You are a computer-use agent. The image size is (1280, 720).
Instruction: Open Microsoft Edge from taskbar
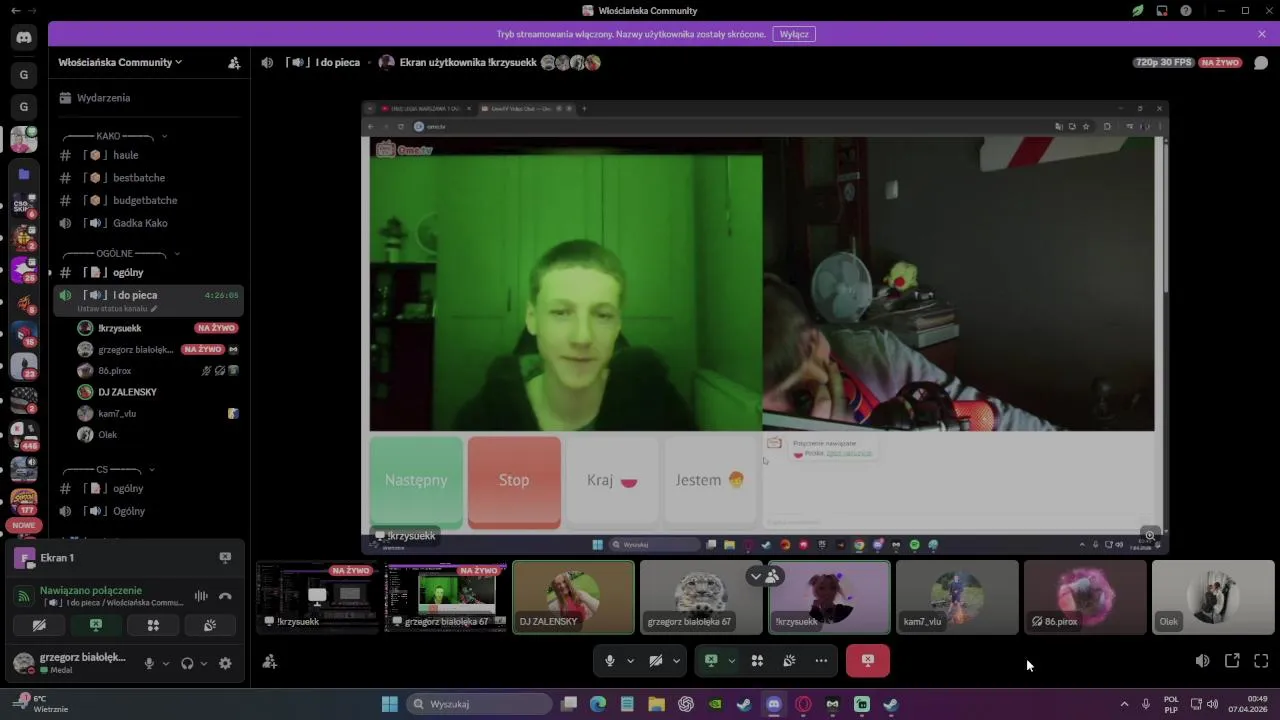click(x=598, y=704)
